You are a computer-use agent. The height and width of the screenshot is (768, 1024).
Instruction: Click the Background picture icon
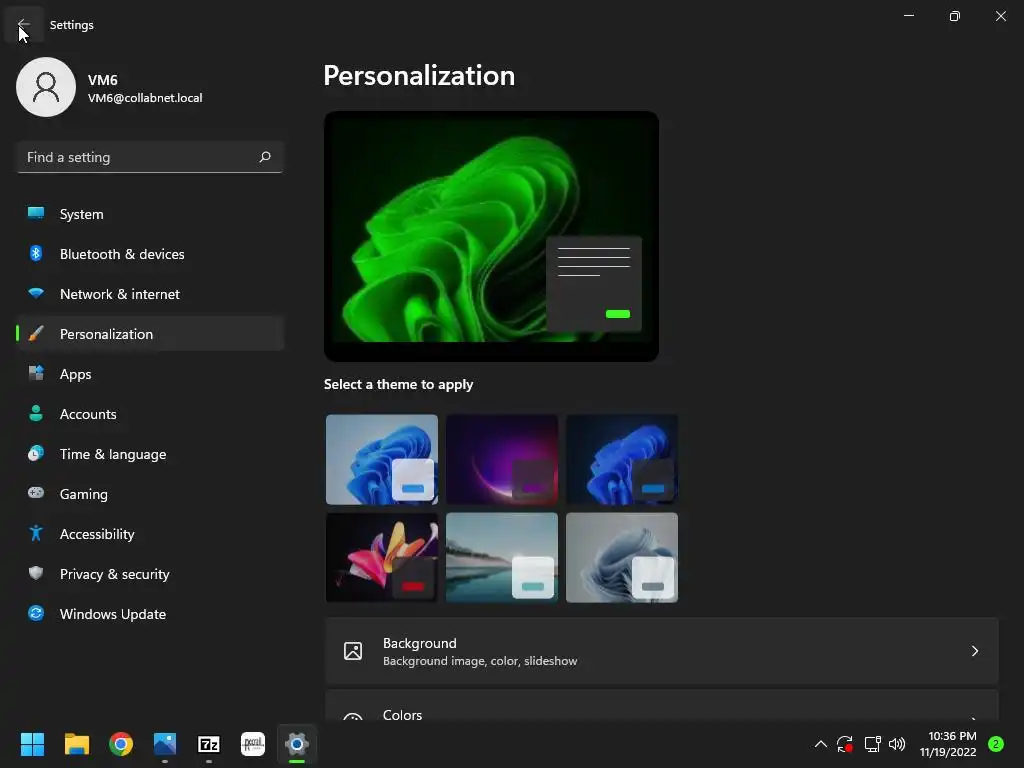(x=353, y=651)
